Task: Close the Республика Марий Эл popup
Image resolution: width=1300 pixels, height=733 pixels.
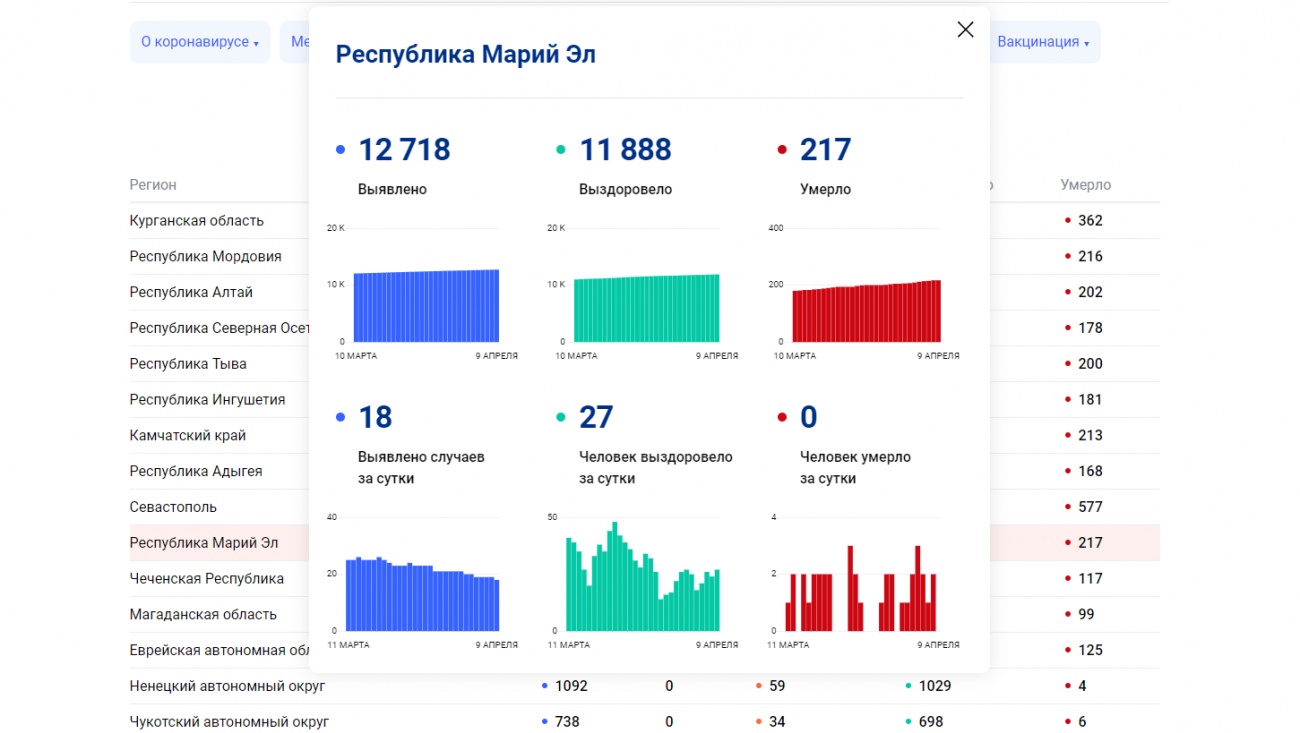Action: click(x=965, y=30)
